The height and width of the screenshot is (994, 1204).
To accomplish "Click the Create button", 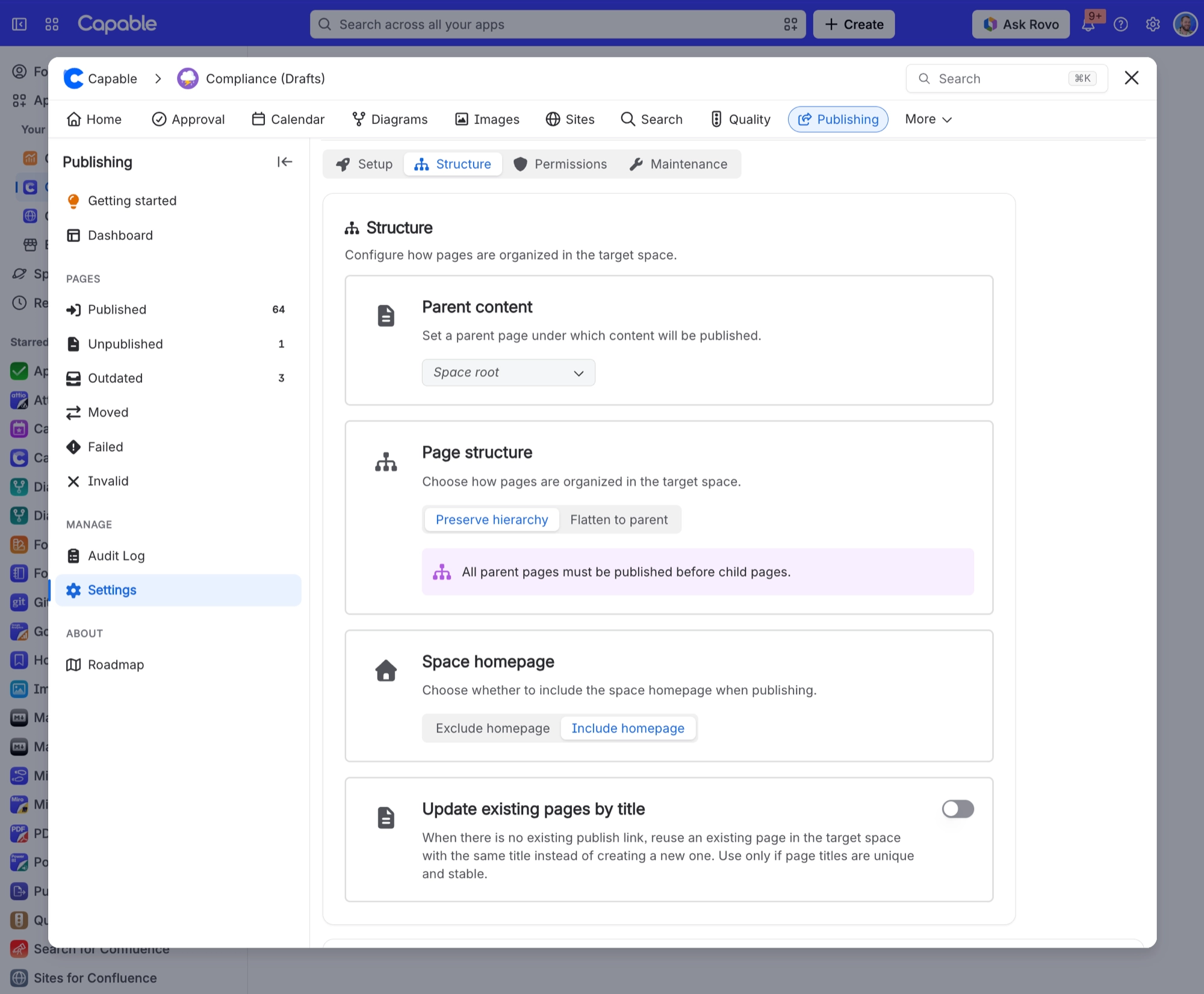I will click(854, 25).
